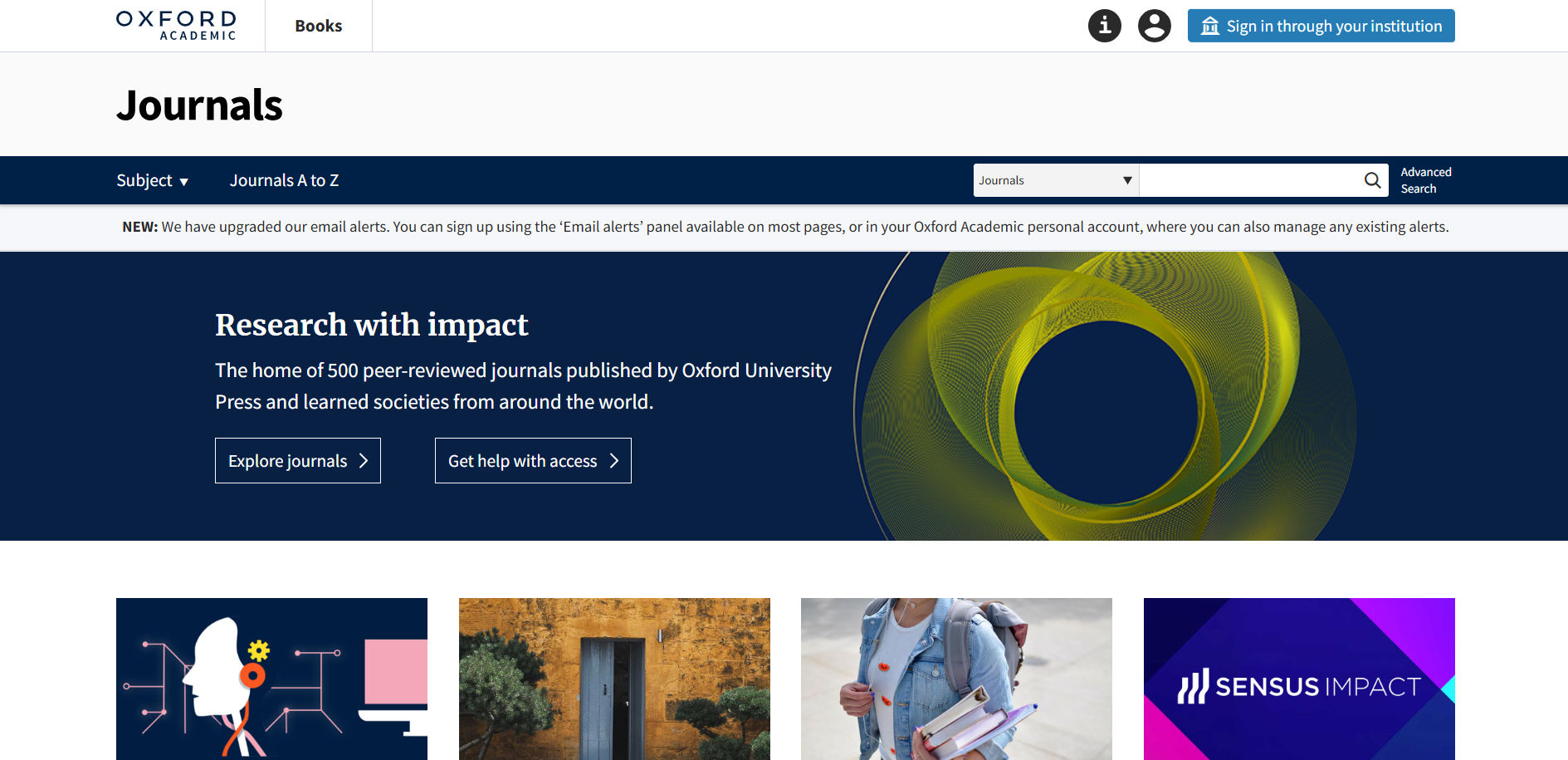Sign in through your institution
This screenshot has height=760, width=1568.
[x=1321, y=26]
